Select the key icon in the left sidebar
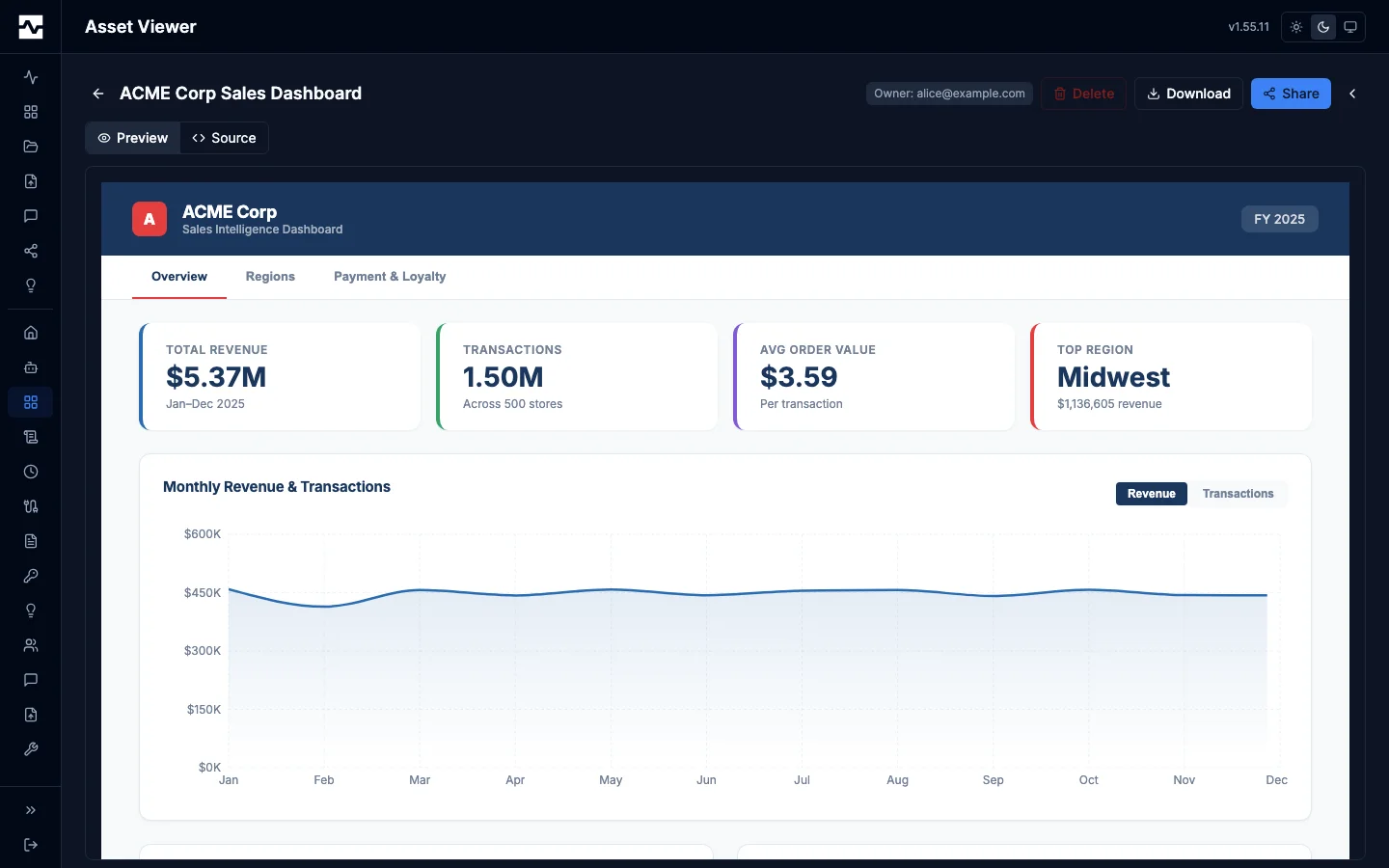The height and width of the screenshot is (868, 1389). point(30,576)
